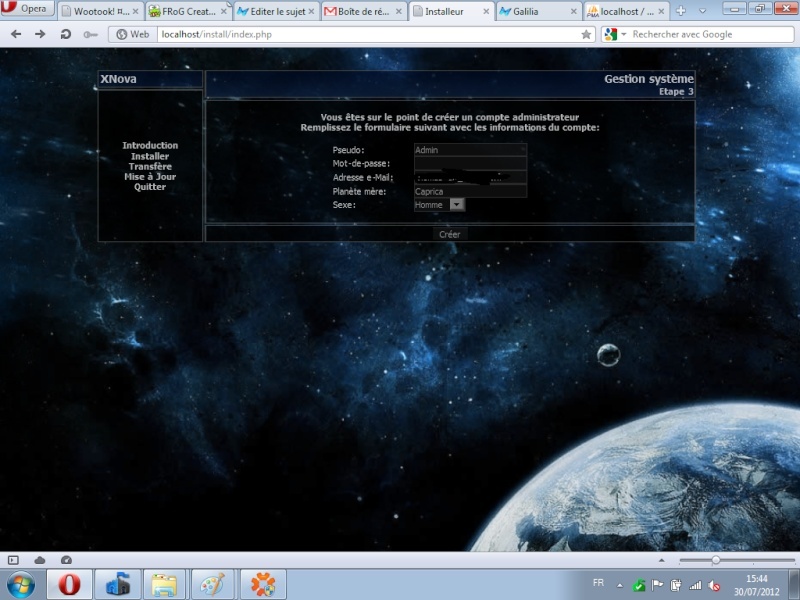Open the Transfère link

pos(150,166)
